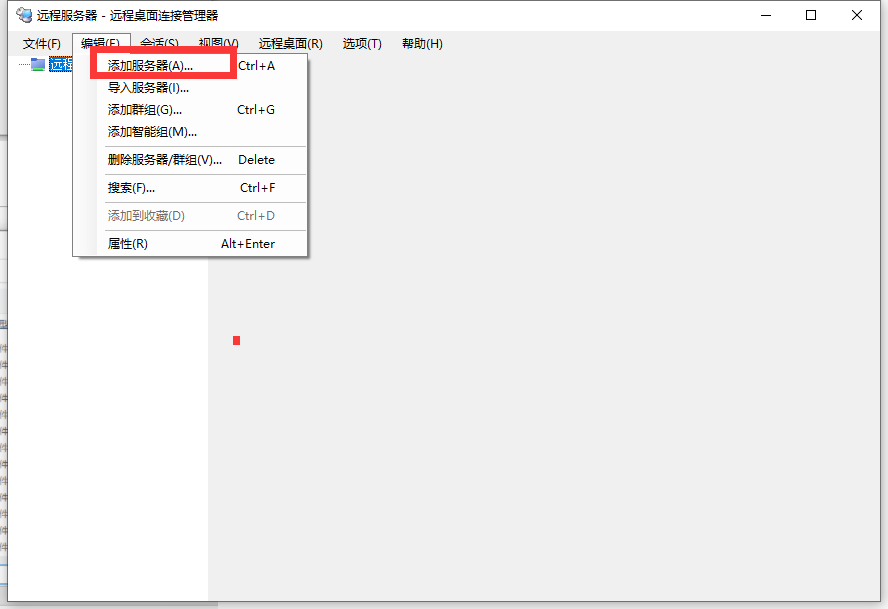
Task: Open the 远程桌面(R) menu
Action: tap(290, 43)
